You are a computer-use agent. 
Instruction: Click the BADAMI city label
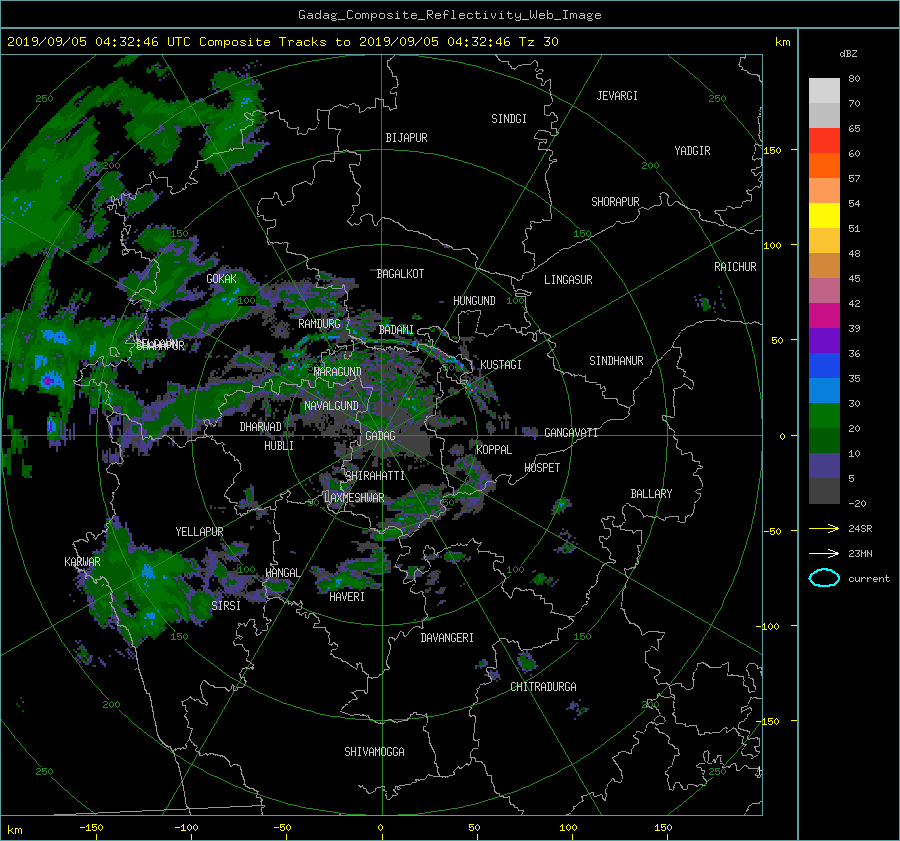(x=396, y=330)
